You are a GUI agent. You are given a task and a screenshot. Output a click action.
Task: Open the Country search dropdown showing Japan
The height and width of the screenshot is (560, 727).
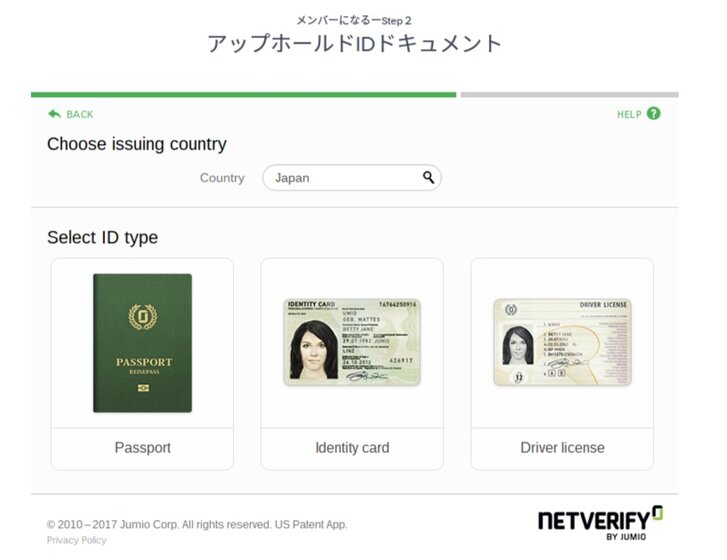tap(352, 178)
